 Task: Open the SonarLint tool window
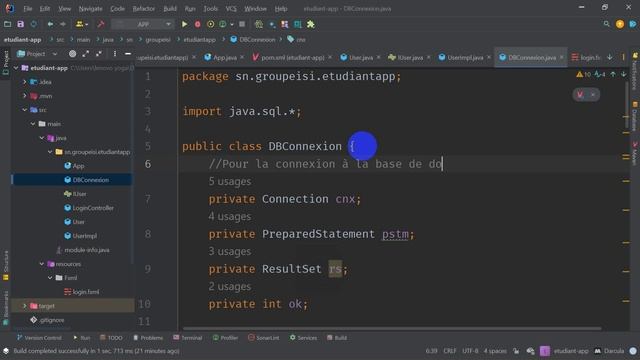pos(264,338)
